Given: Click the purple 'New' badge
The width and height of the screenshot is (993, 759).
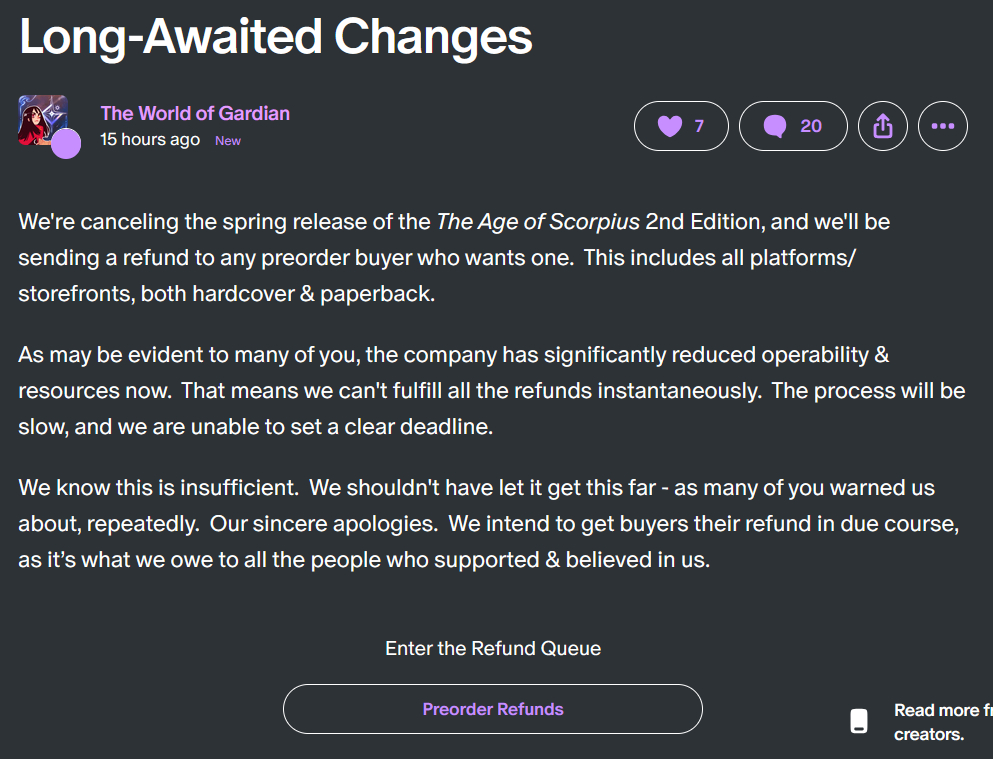Looking at the screenshot, I should coord(228,141).
